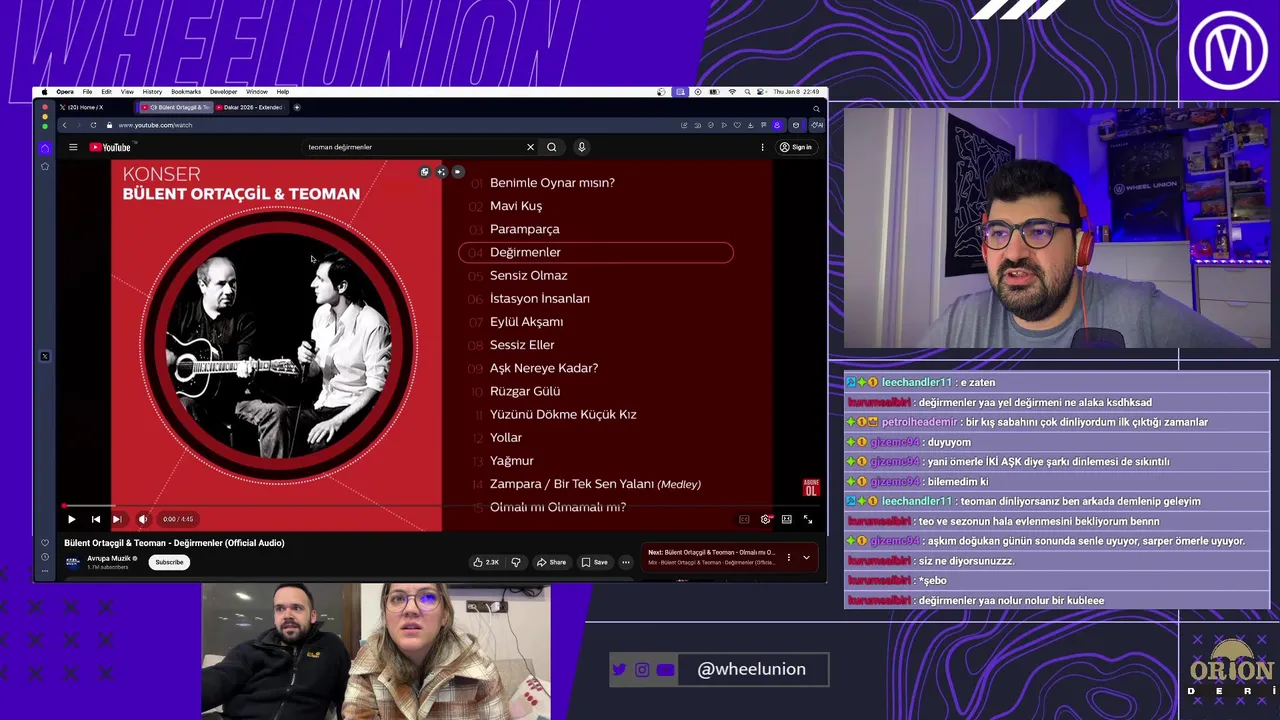Image resolution: width=1280 pixels, height=720 pixels.
Task: Select the Opera address bar URL
Action: point(155,125)
